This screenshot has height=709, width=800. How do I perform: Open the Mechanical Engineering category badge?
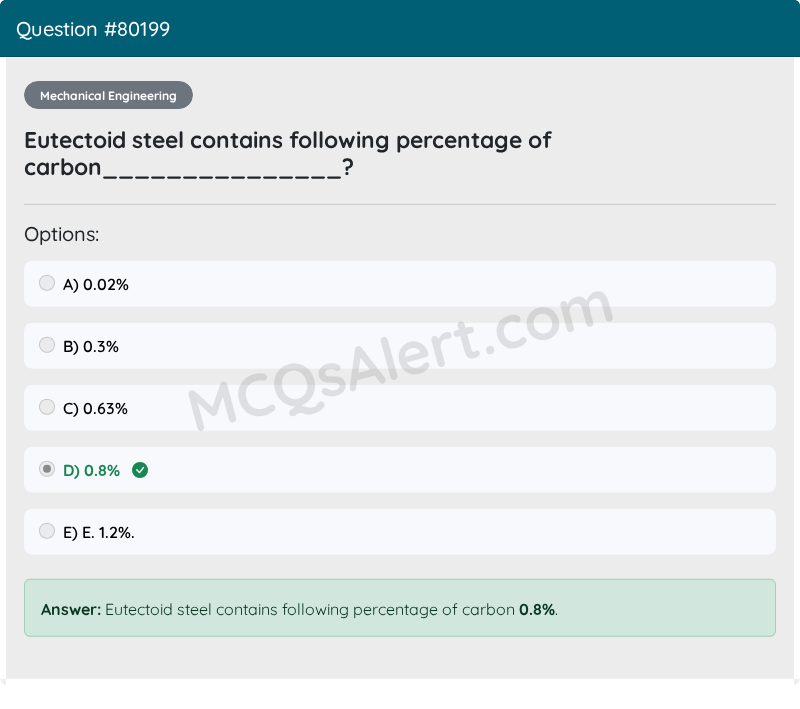coord(108,95)
